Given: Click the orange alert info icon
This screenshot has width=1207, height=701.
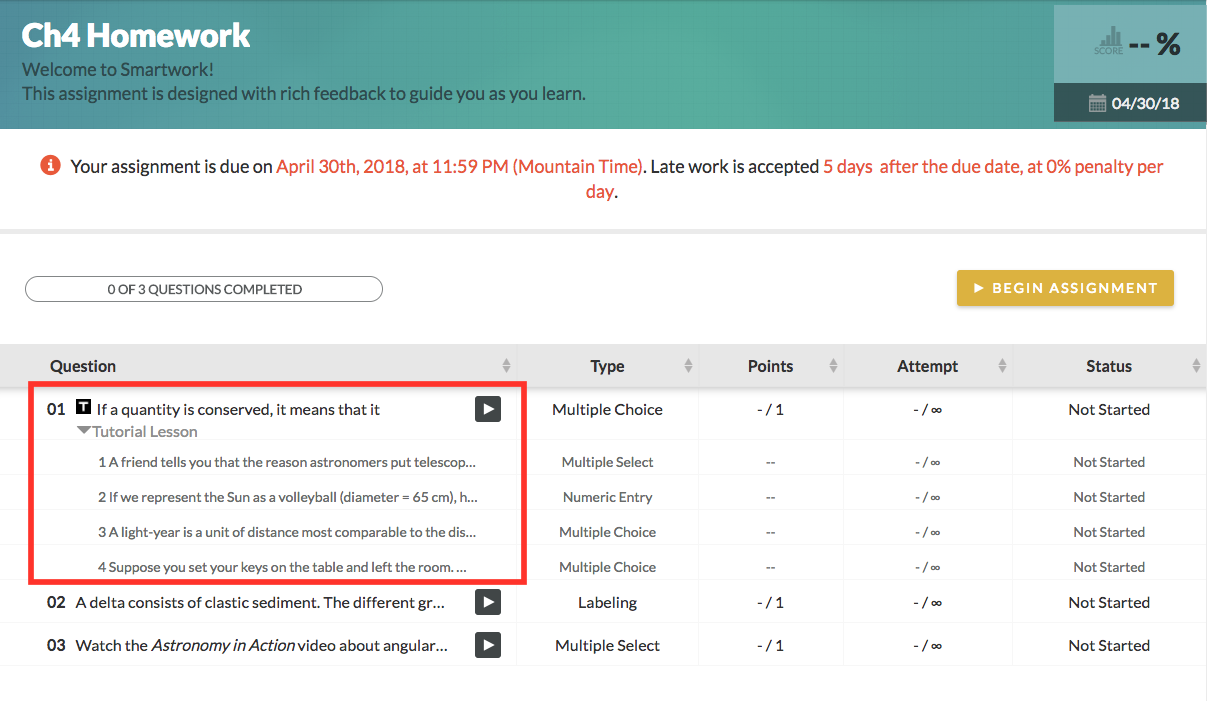Looking at the screenshot, I should [50, 165].
